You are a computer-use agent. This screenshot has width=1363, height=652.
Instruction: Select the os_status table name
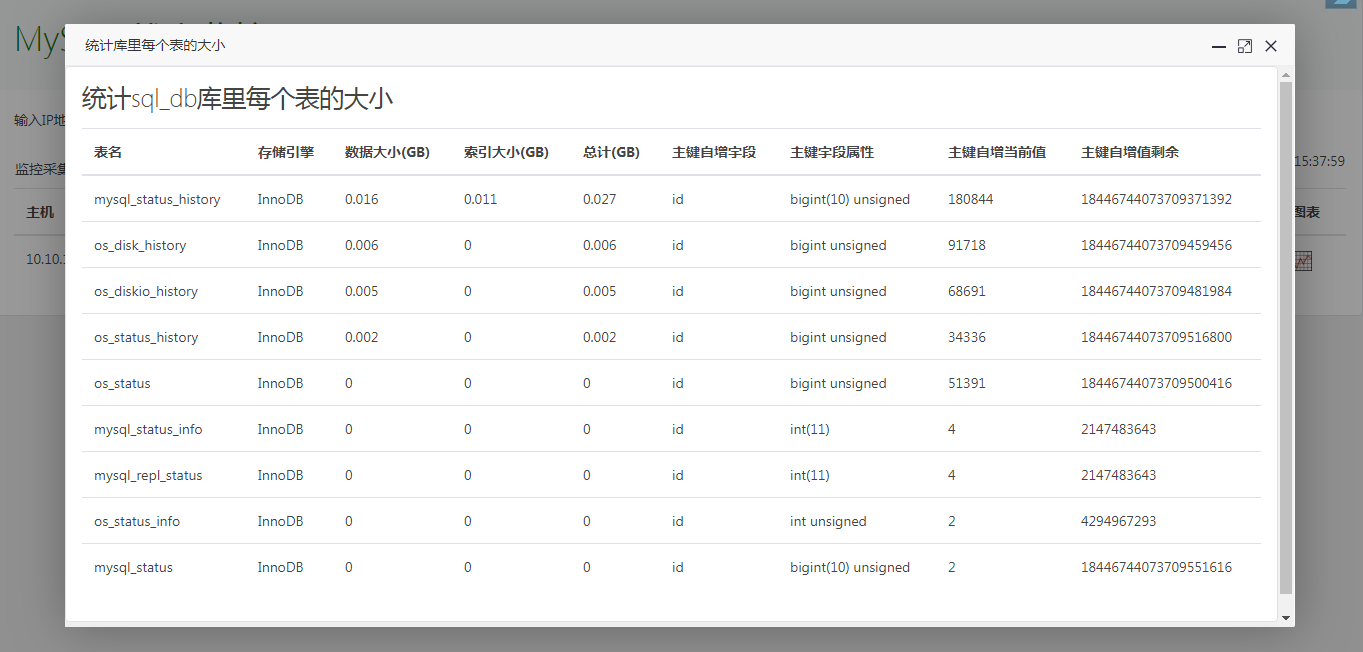pos(122,383)
